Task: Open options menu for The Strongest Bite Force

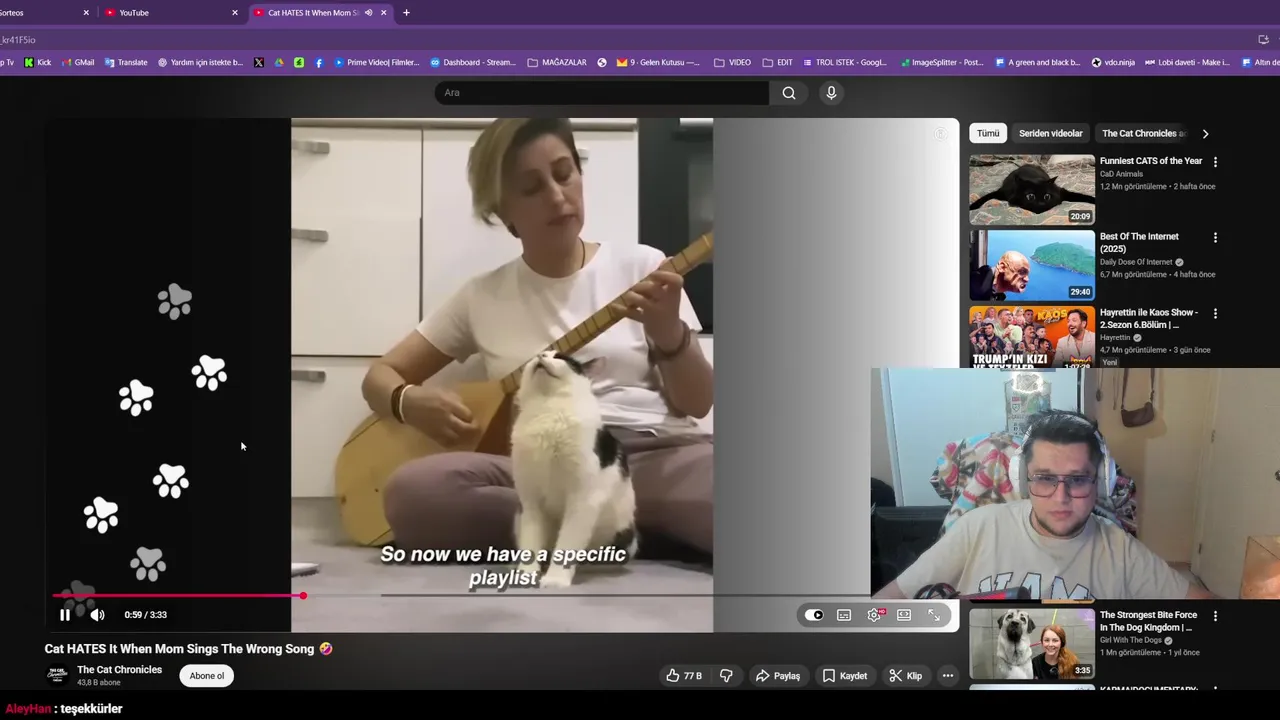Action: coord(1215,616)
